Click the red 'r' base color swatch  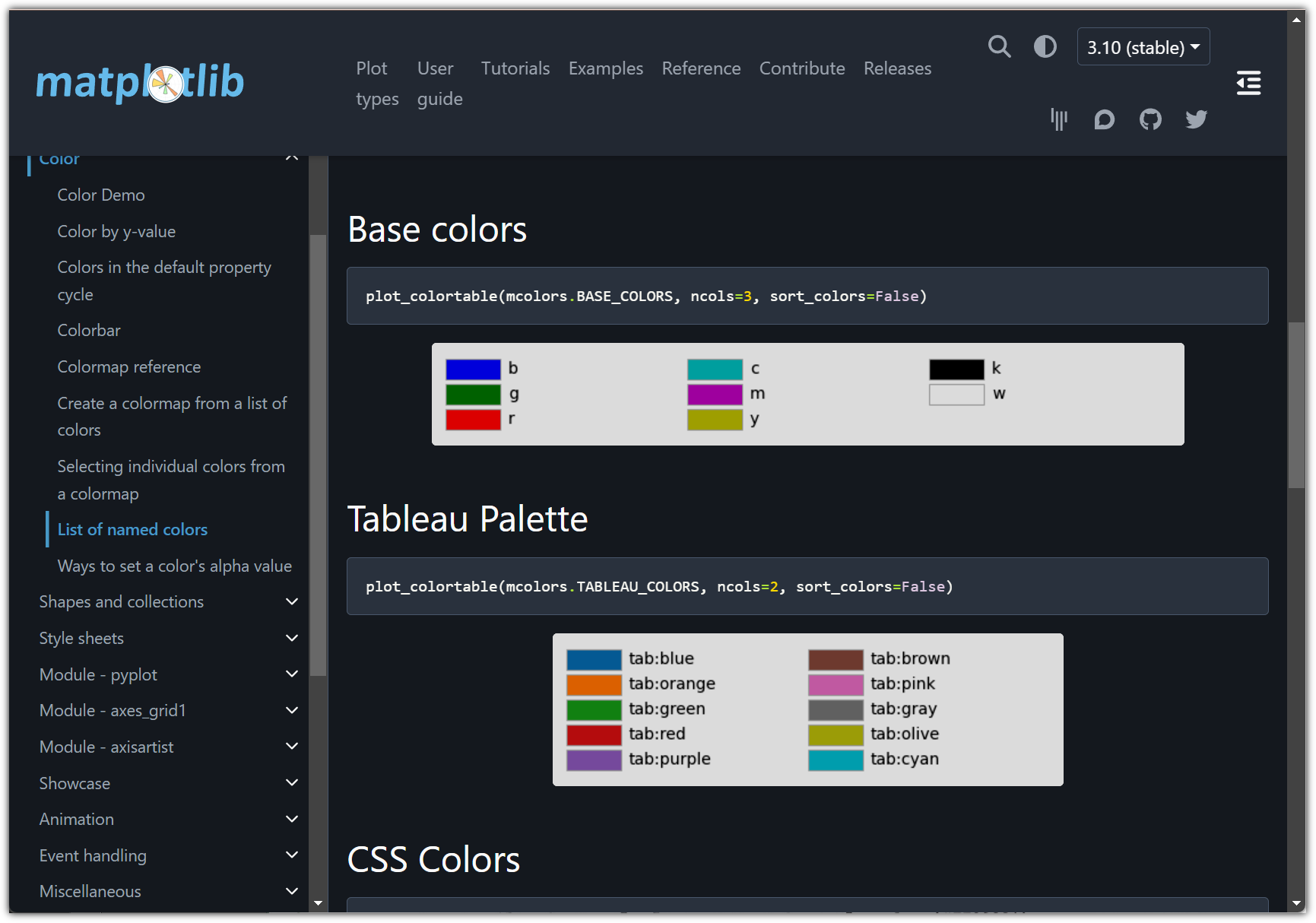click(473, 420)
